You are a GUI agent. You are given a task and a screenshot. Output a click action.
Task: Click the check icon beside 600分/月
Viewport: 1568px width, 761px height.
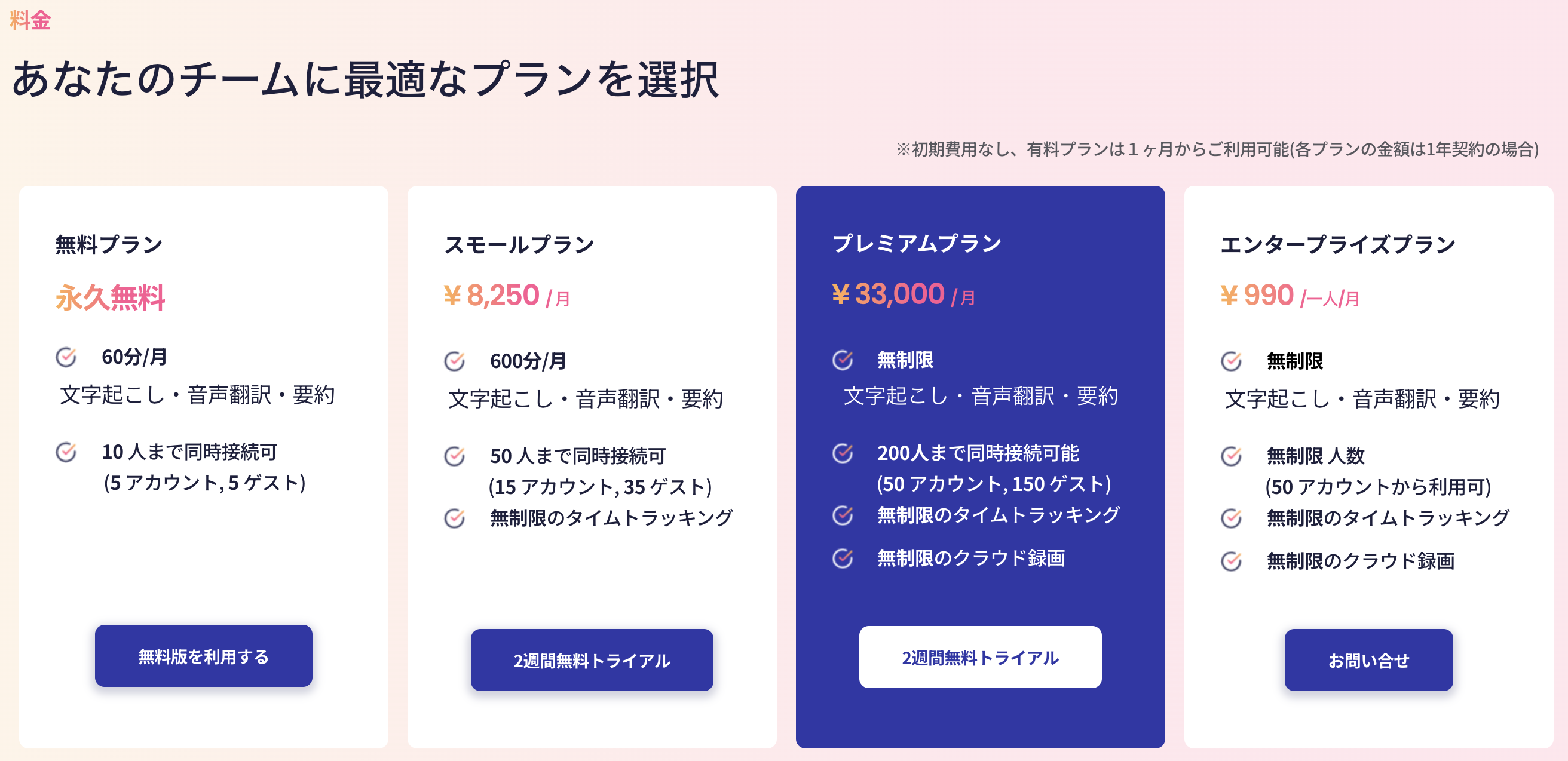click(455, 361)
